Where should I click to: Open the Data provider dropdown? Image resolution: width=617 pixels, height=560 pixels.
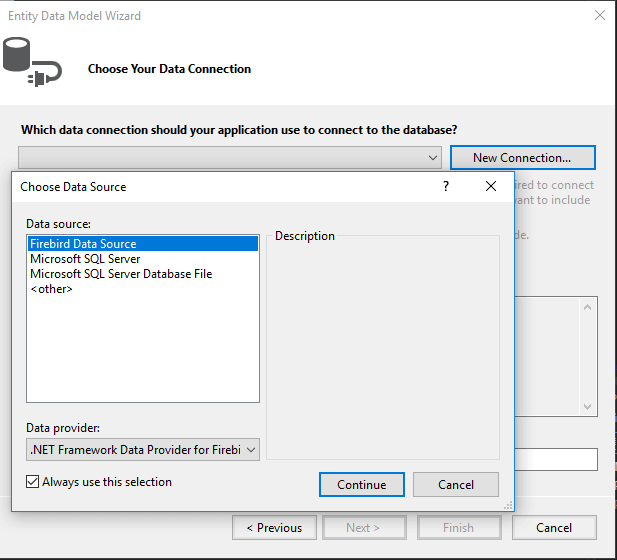143,449
